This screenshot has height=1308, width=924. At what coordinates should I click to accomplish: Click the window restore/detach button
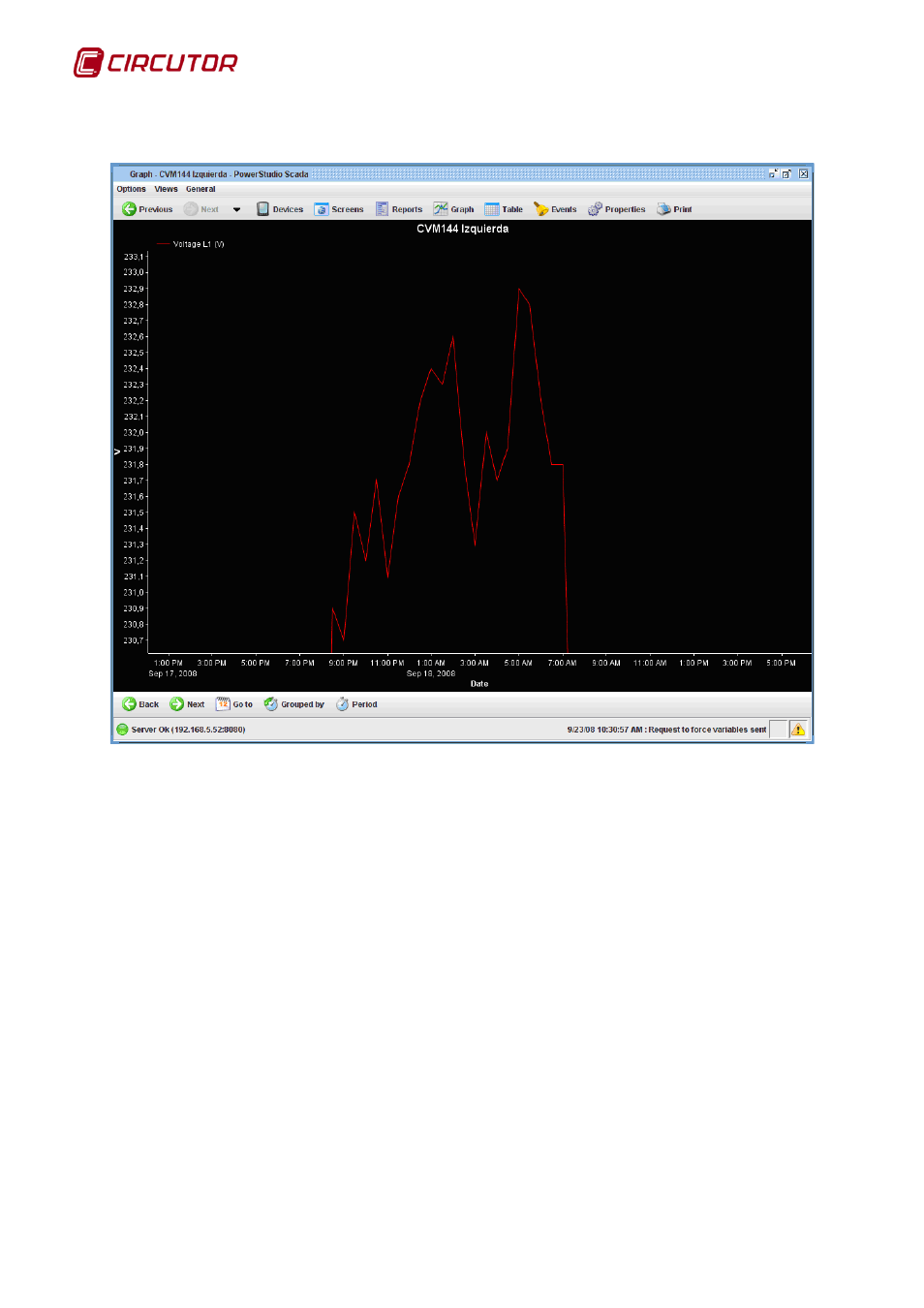773,174
